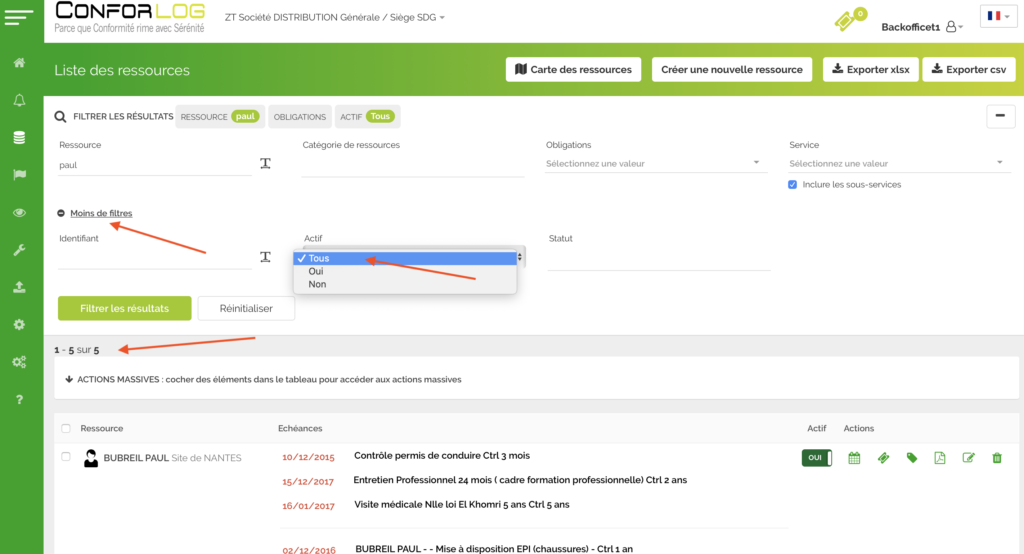Screen dimensions: 1024x554
Task: Choose 'Non' in the Actif list
Action: click(x=317, y=284)
